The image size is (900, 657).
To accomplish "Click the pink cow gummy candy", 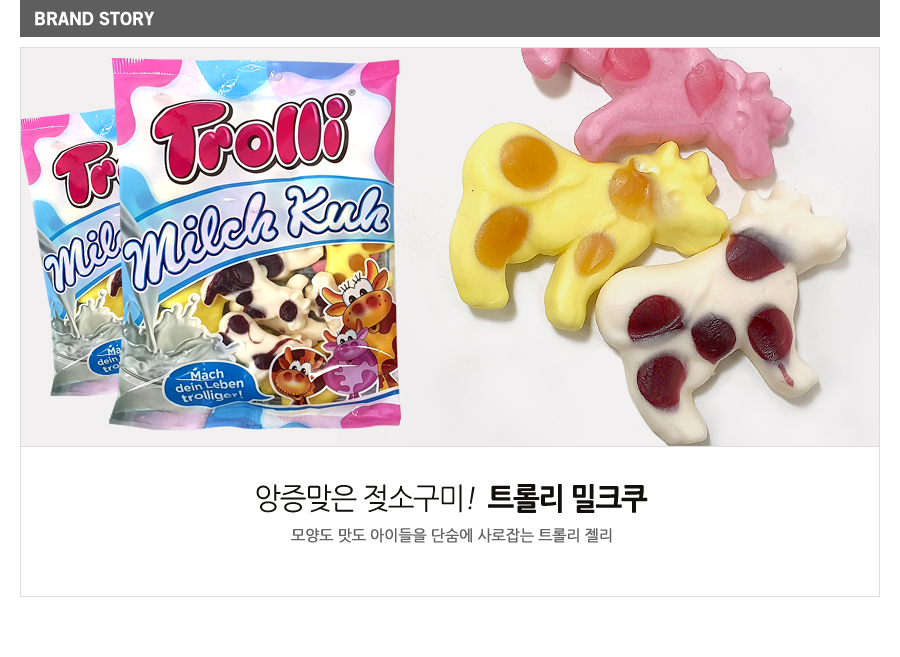I will tap(660, 106).
